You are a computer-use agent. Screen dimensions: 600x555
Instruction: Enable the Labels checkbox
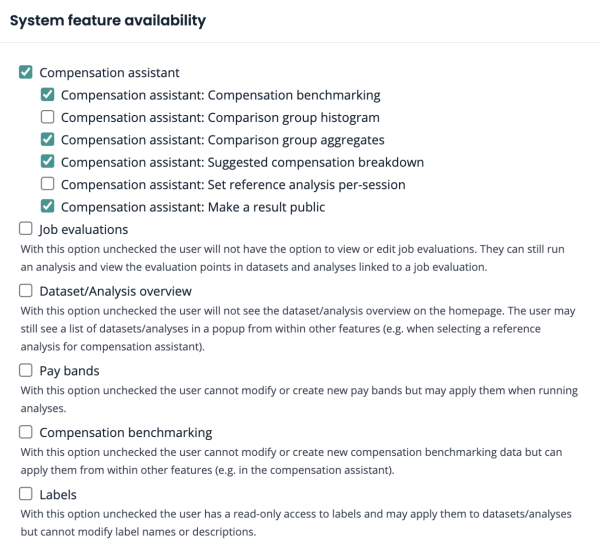tap(26, 494)
